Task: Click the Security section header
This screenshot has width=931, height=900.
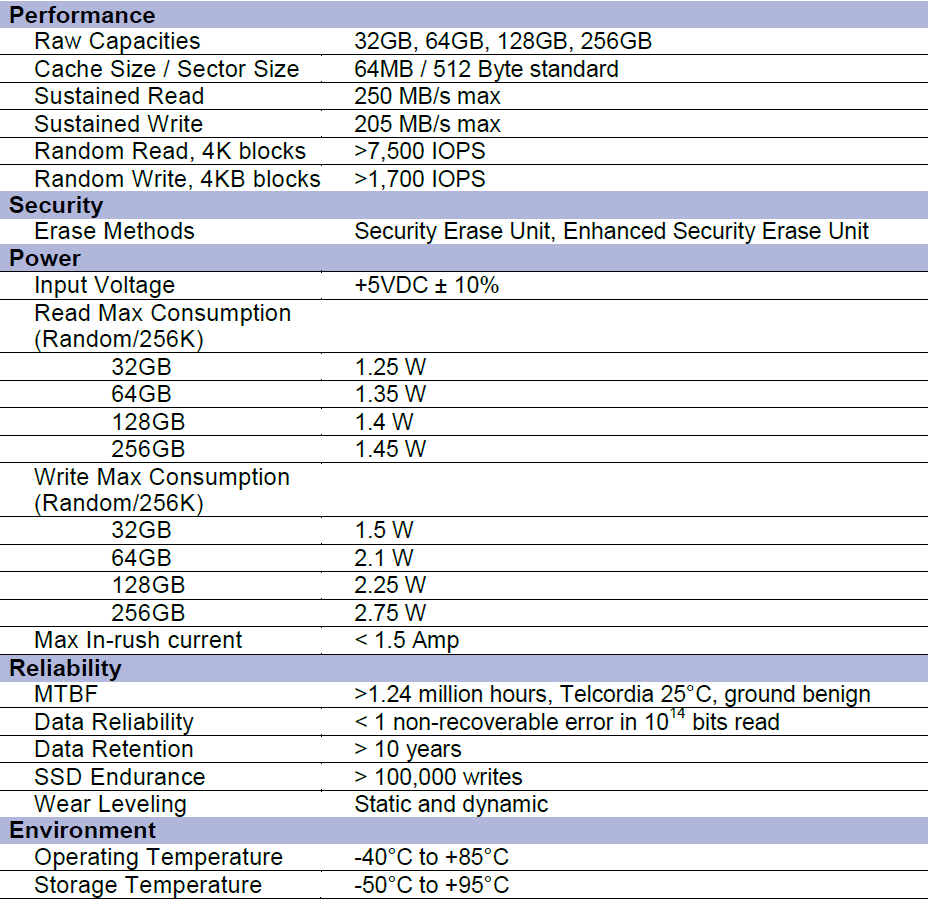Action: [56, 205]
